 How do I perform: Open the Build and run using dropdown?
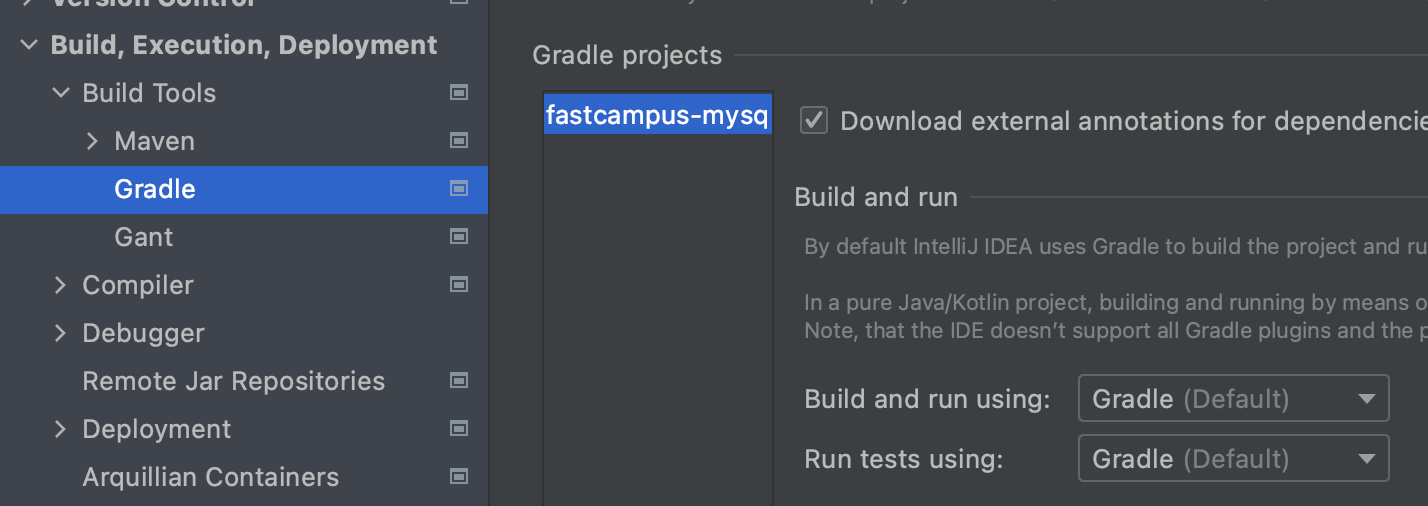click(x=1233, y=399)
